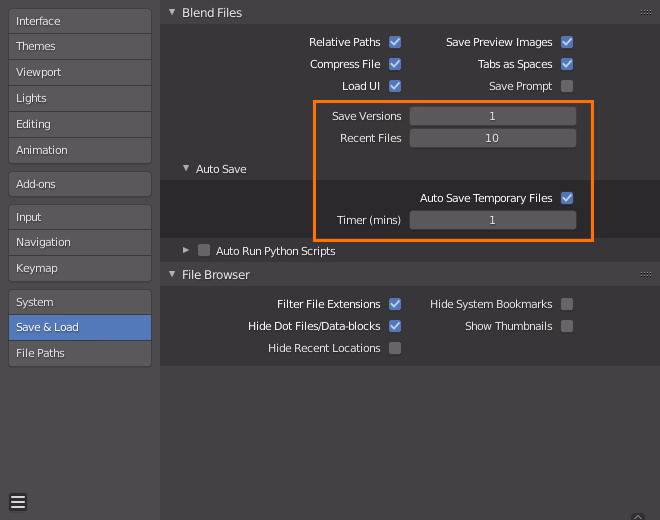Collapse the Blend Files panel
Viewport: 660px width, 520px height.
[172, 12]
